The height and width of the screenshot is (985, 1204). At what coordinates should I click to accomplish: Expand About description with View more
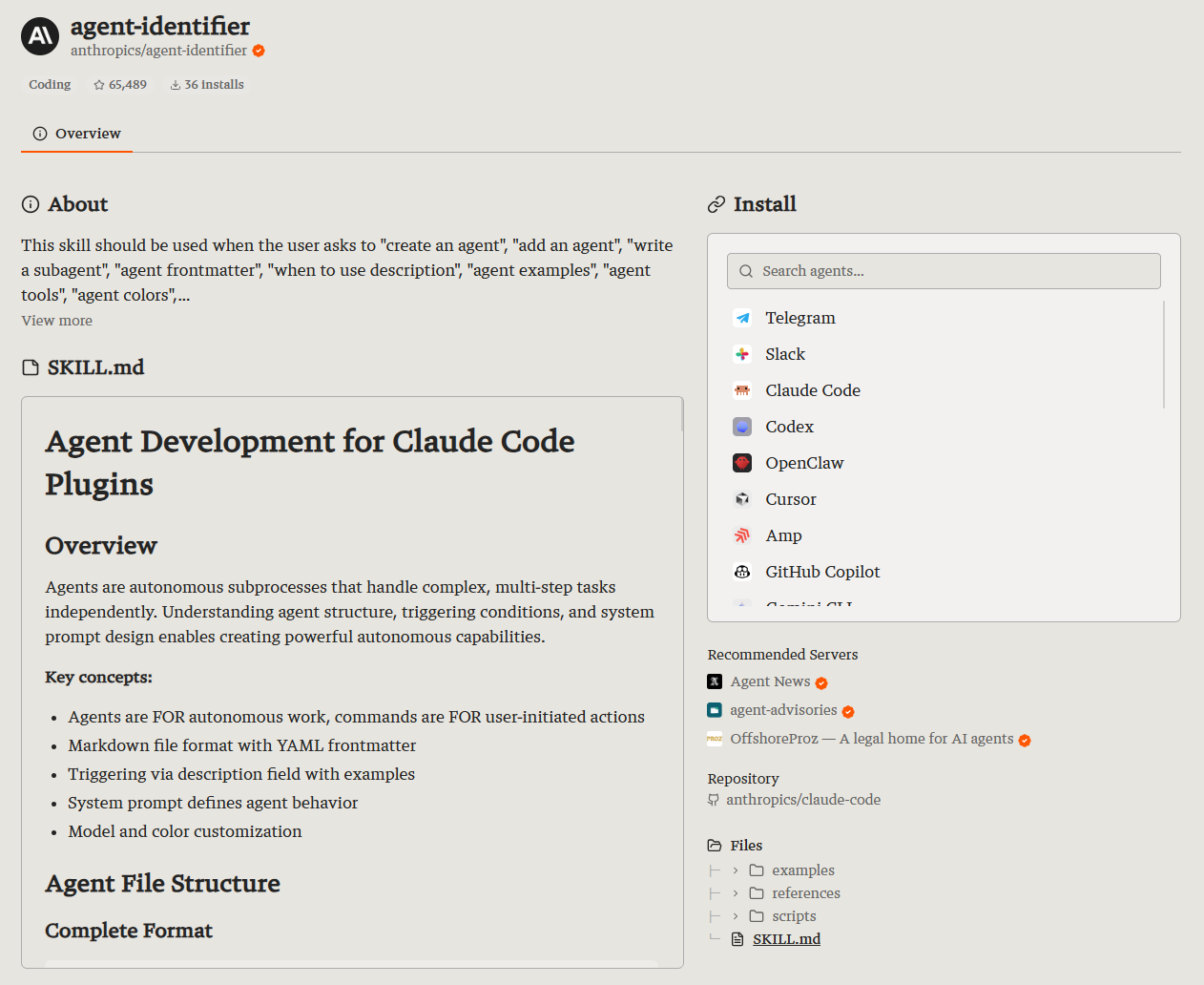point(57,321)
